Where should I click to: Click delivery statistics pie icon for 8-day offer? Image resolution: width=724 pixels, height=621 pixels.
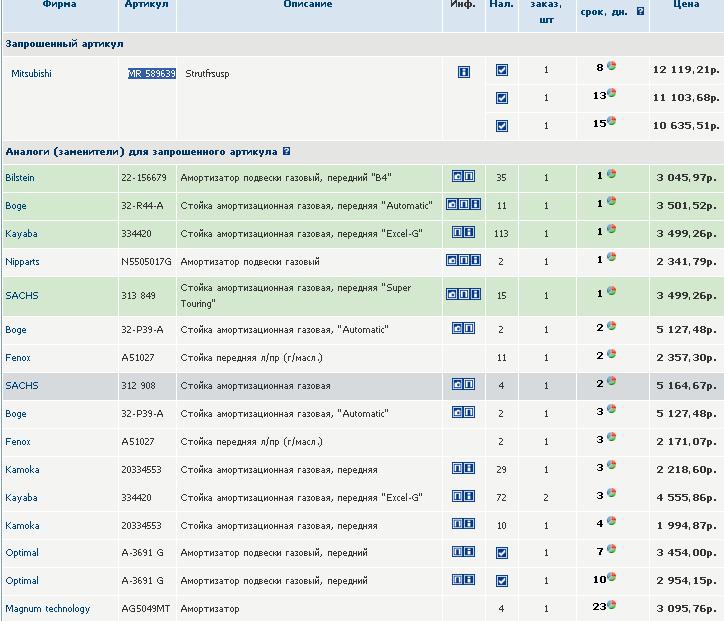[611, 66]
